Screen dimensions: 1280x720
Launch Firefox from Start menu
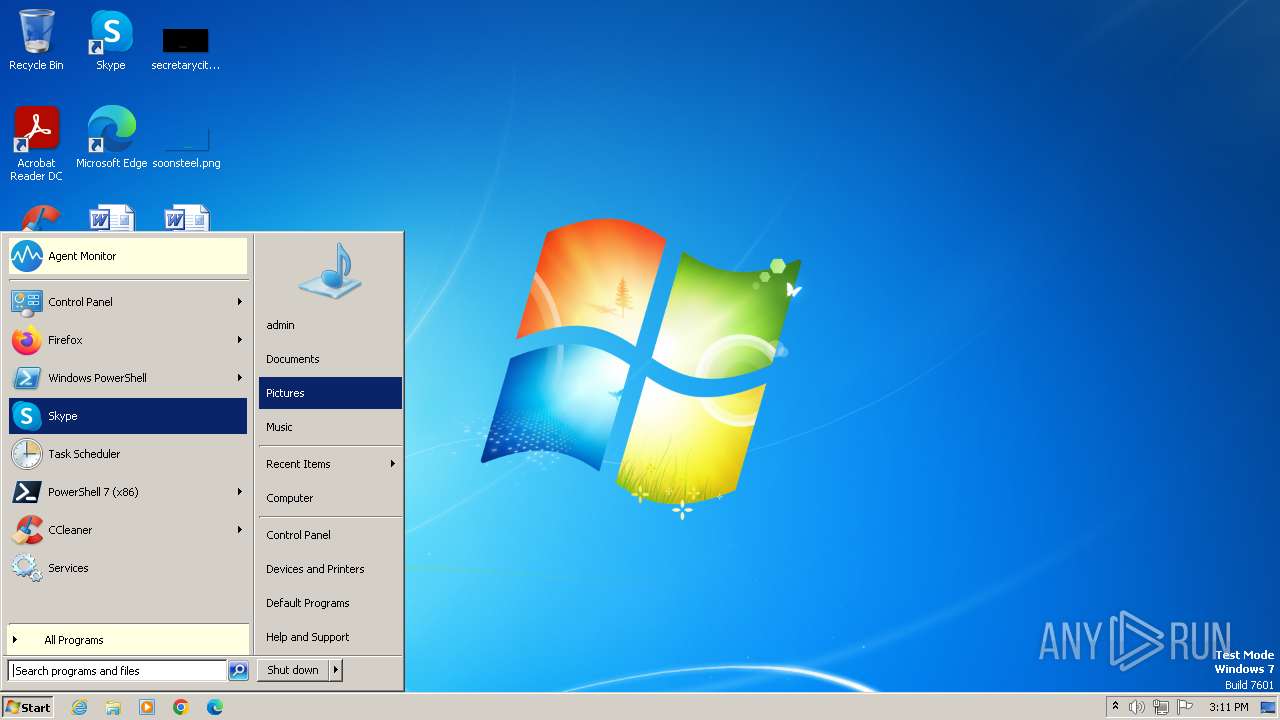pyautogui.click(x=128, y=340)
